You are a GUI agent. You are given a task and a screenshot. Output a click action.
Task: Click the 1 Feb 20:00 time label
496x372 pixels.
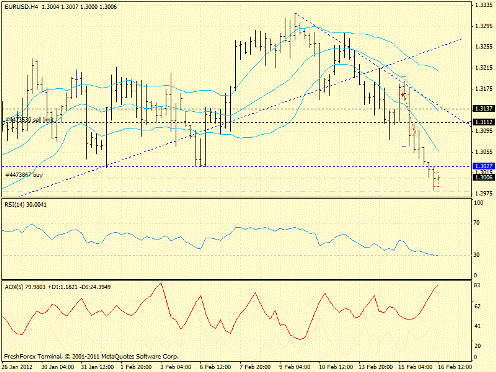click(x=136, y=367)
